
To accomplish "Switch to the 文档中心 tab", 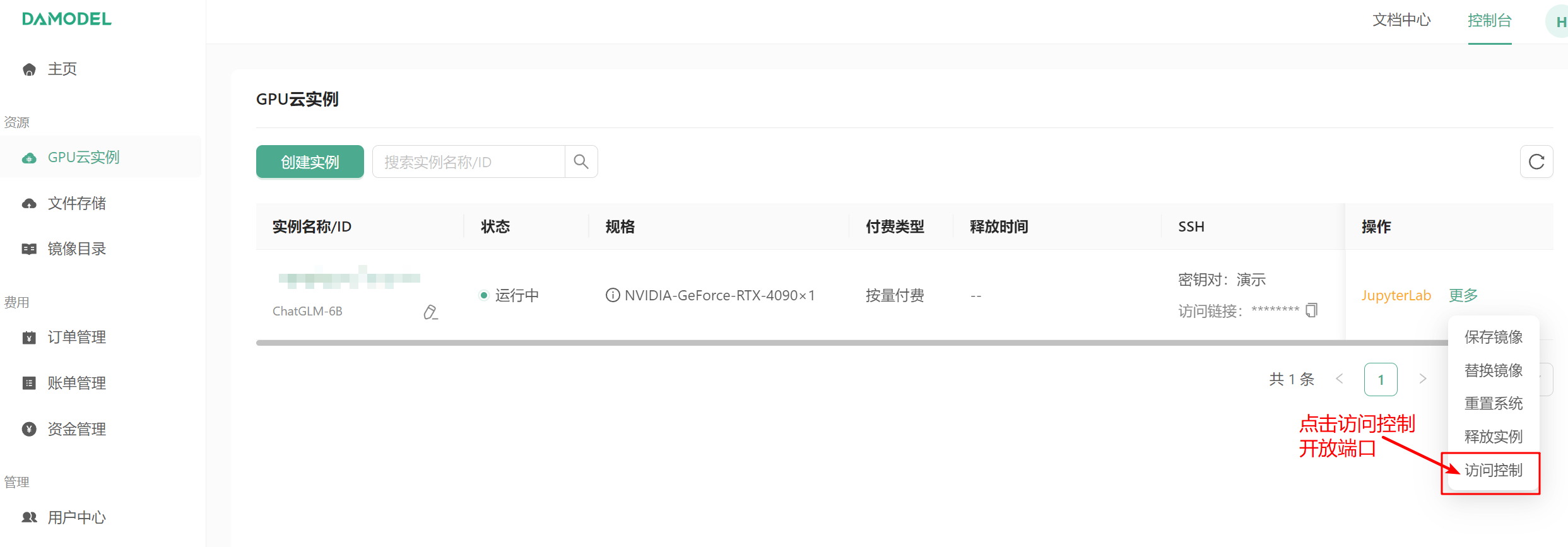I will coord(1401,20).
